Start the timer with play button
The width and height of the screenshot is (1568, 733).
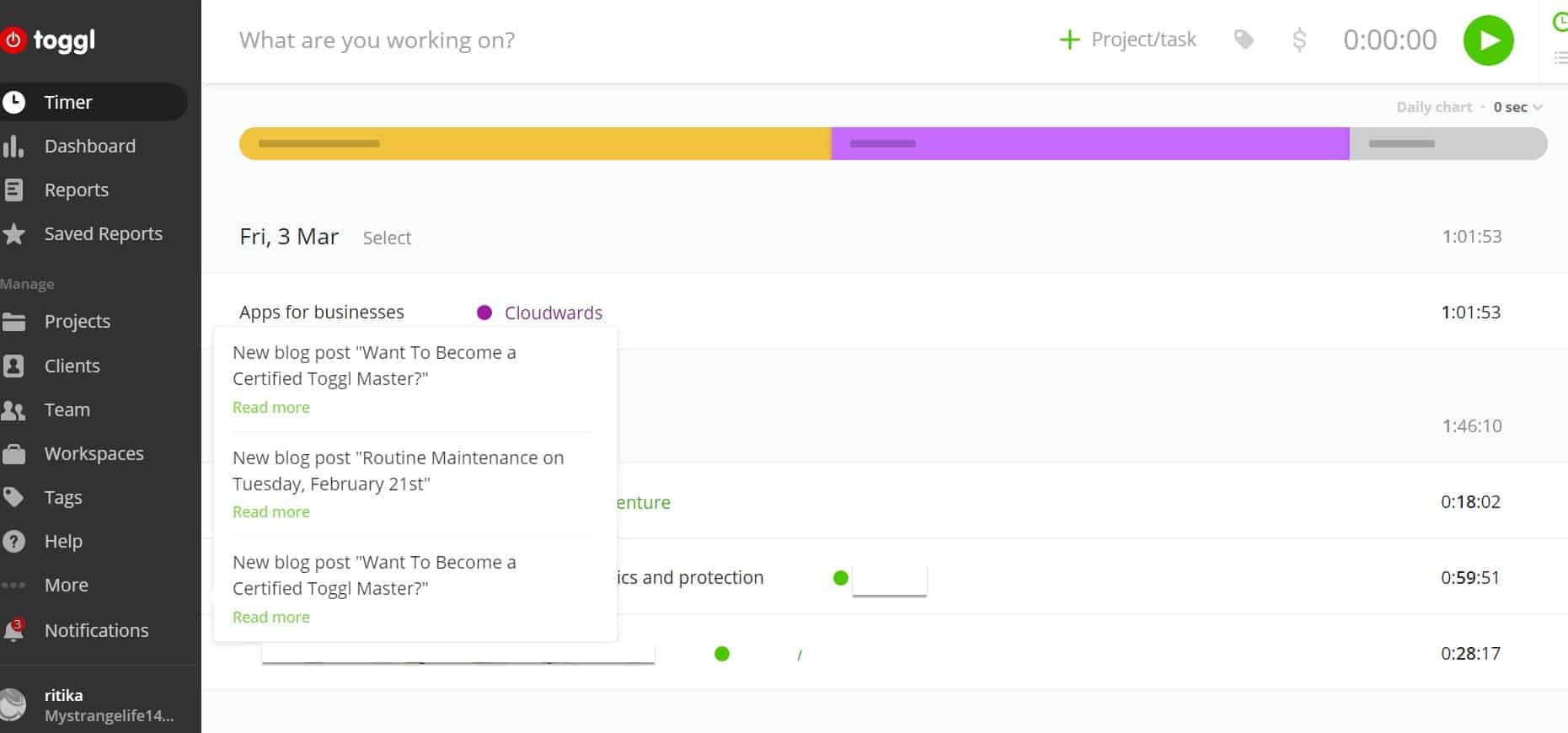click(1489, 40)
